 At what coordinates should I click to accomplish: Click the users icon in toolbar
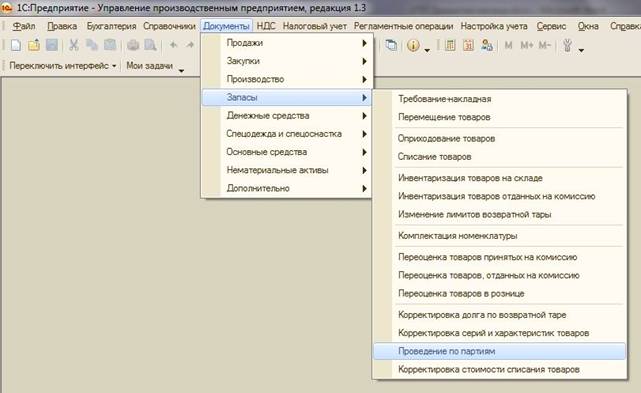[486, 45]
